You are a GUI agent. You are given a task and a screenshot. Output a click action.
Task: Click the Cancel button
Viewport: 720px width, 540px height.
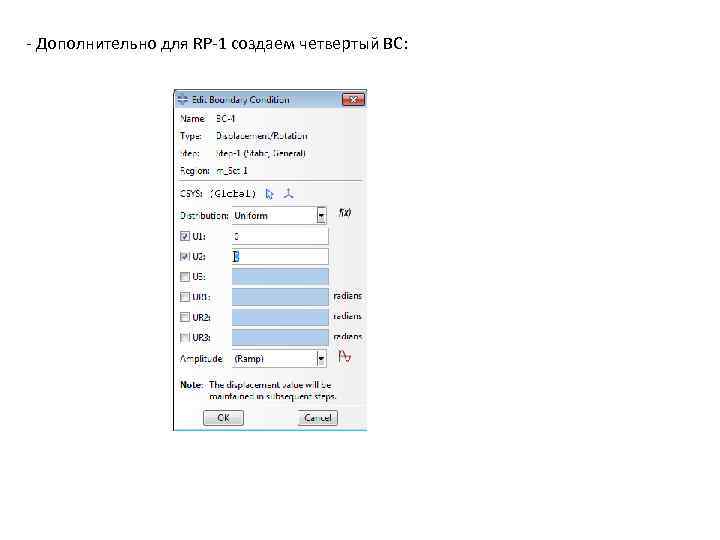pos(318,418)
